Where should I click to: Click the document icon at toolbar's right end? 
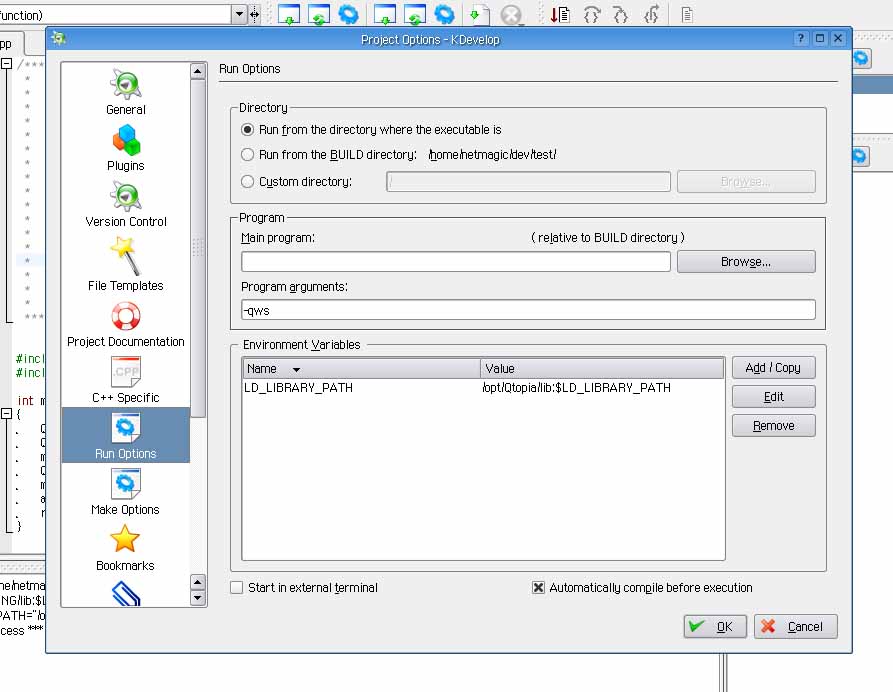point(687,15)
